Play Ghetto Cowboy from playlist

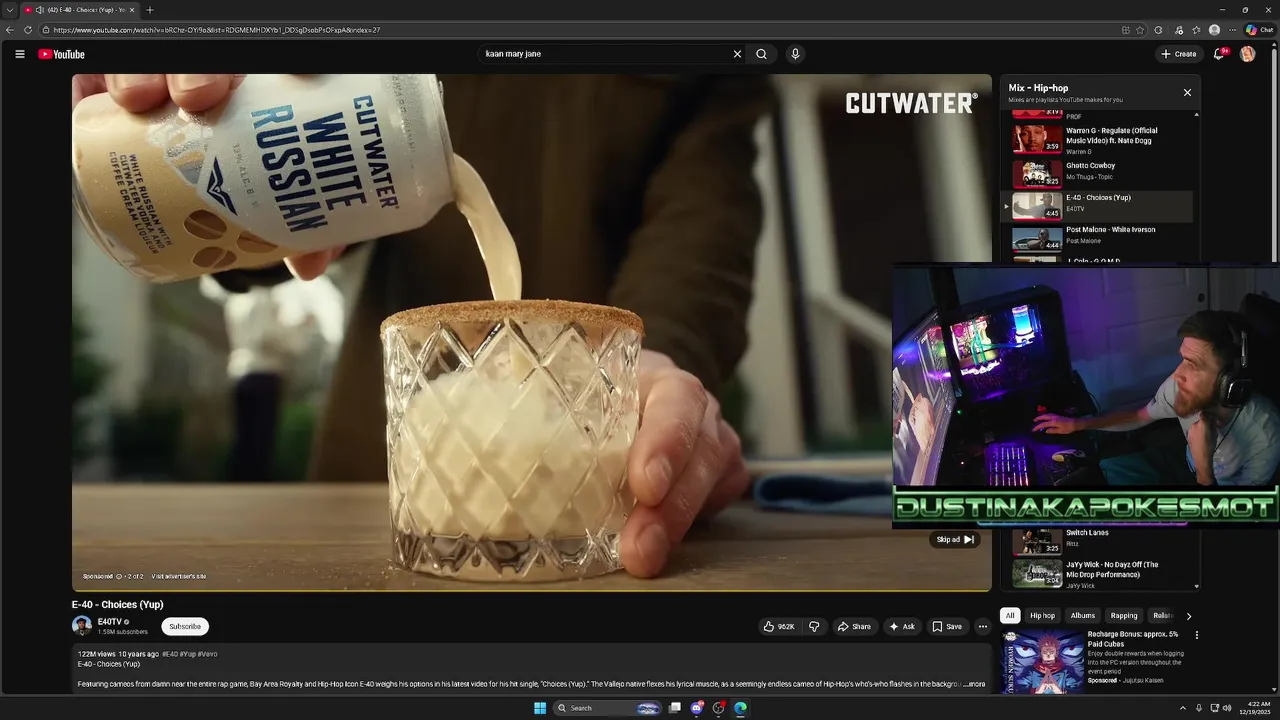[x=1097, y=173]
